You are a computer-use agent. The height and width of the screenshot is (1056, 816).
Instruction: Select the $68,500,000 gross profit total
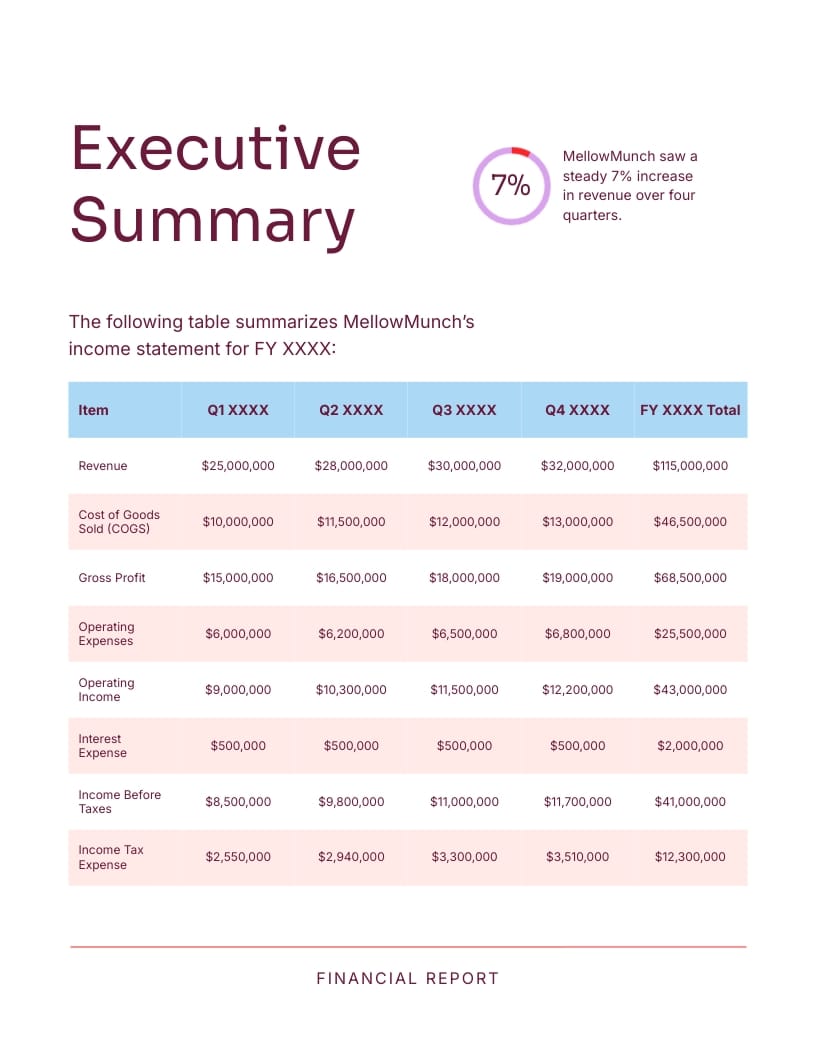[x=690, y=578]
